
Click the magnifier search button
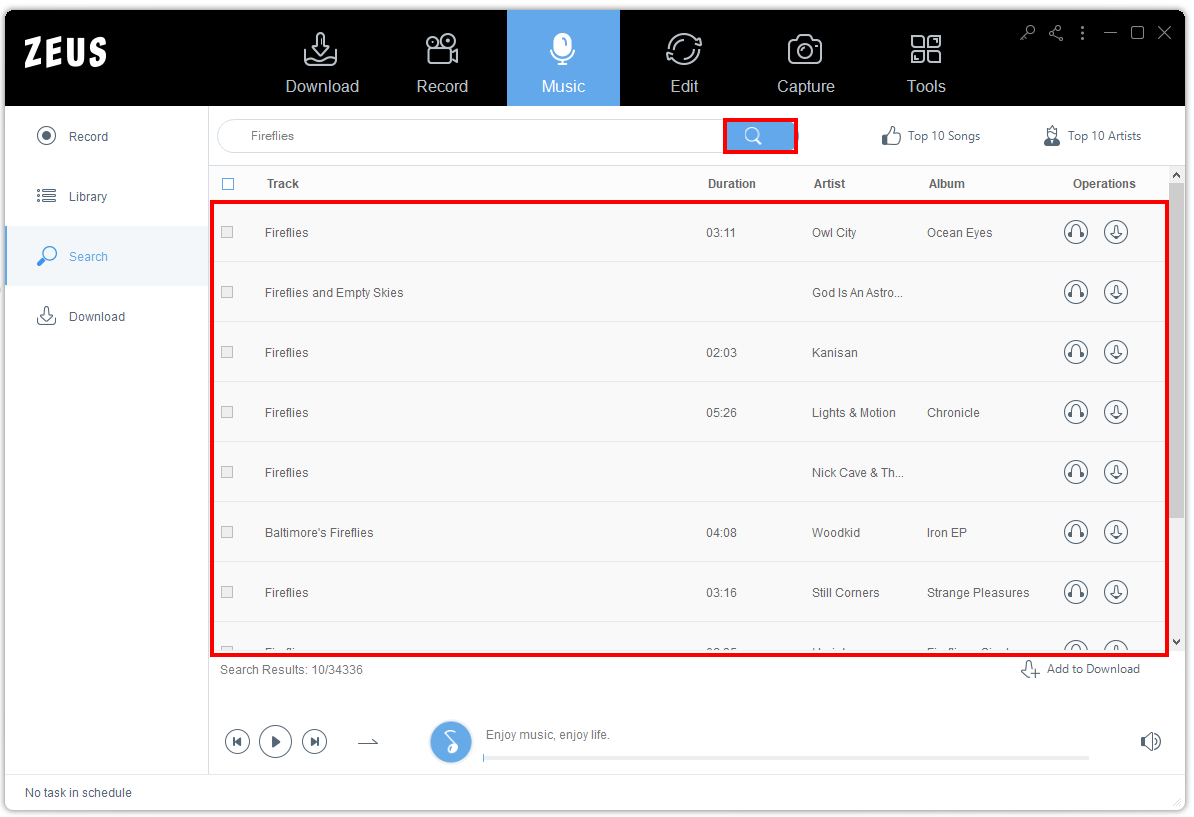(x=760, y=136)
